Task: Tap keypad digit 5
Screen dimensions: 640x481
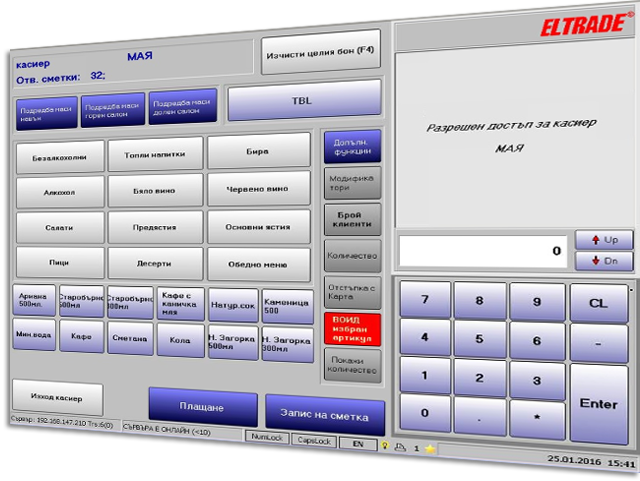Action: [480, 339]
